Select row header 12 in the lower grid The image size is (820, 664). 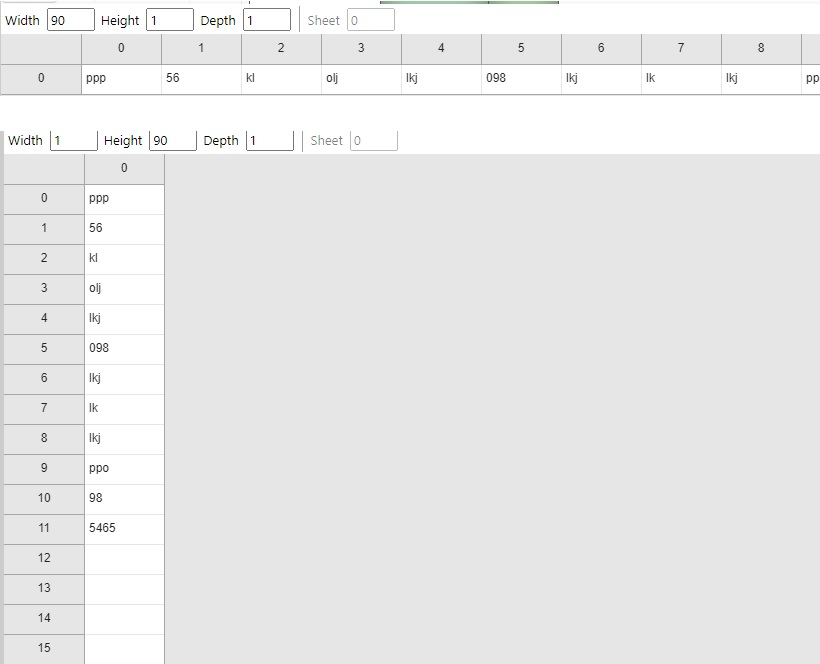point(44,559)
